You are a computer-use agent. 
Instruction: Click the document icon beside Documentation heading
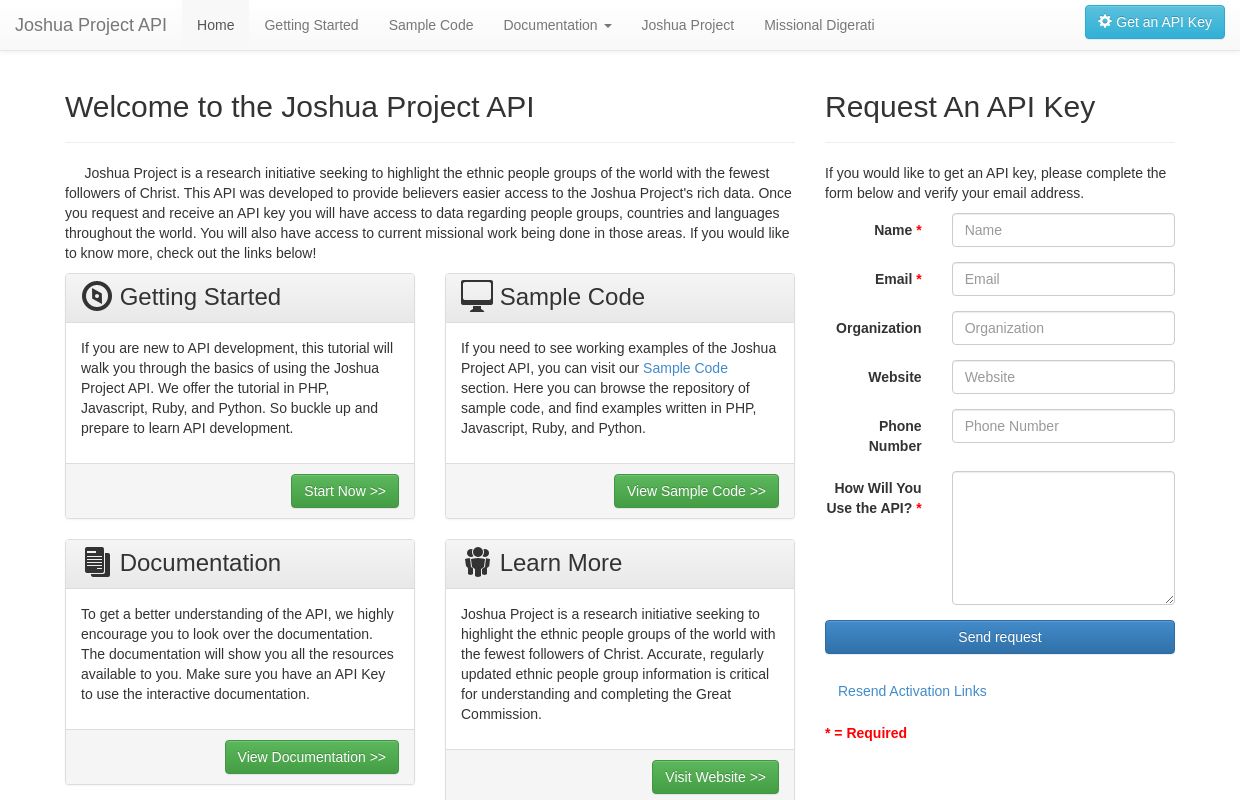[97, 562]
